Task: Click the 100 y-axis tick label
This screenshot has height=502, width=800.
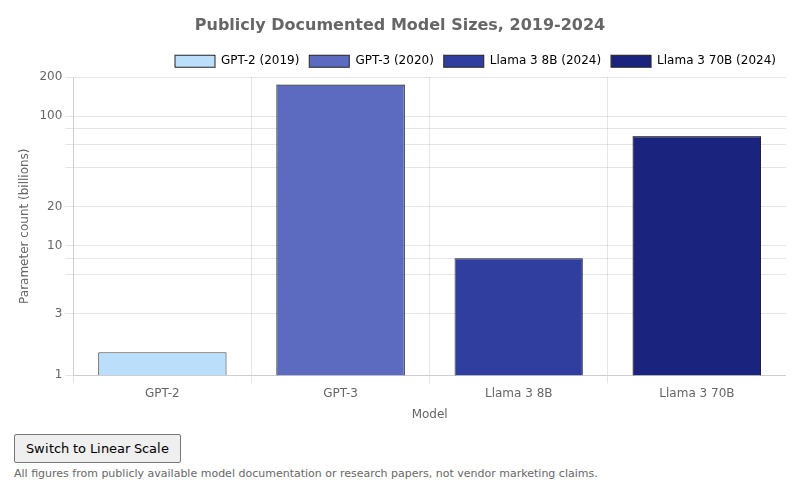Action: click(x=51, y=116)
